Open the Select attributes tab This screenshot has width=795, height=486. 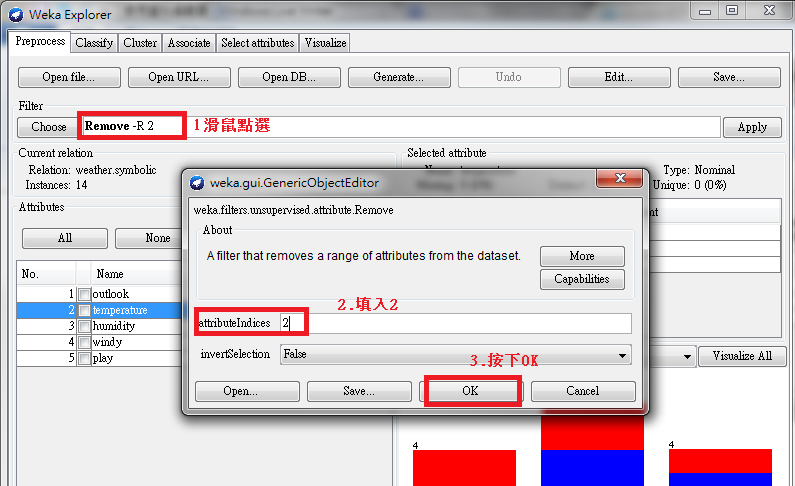[x=258, y=43]
